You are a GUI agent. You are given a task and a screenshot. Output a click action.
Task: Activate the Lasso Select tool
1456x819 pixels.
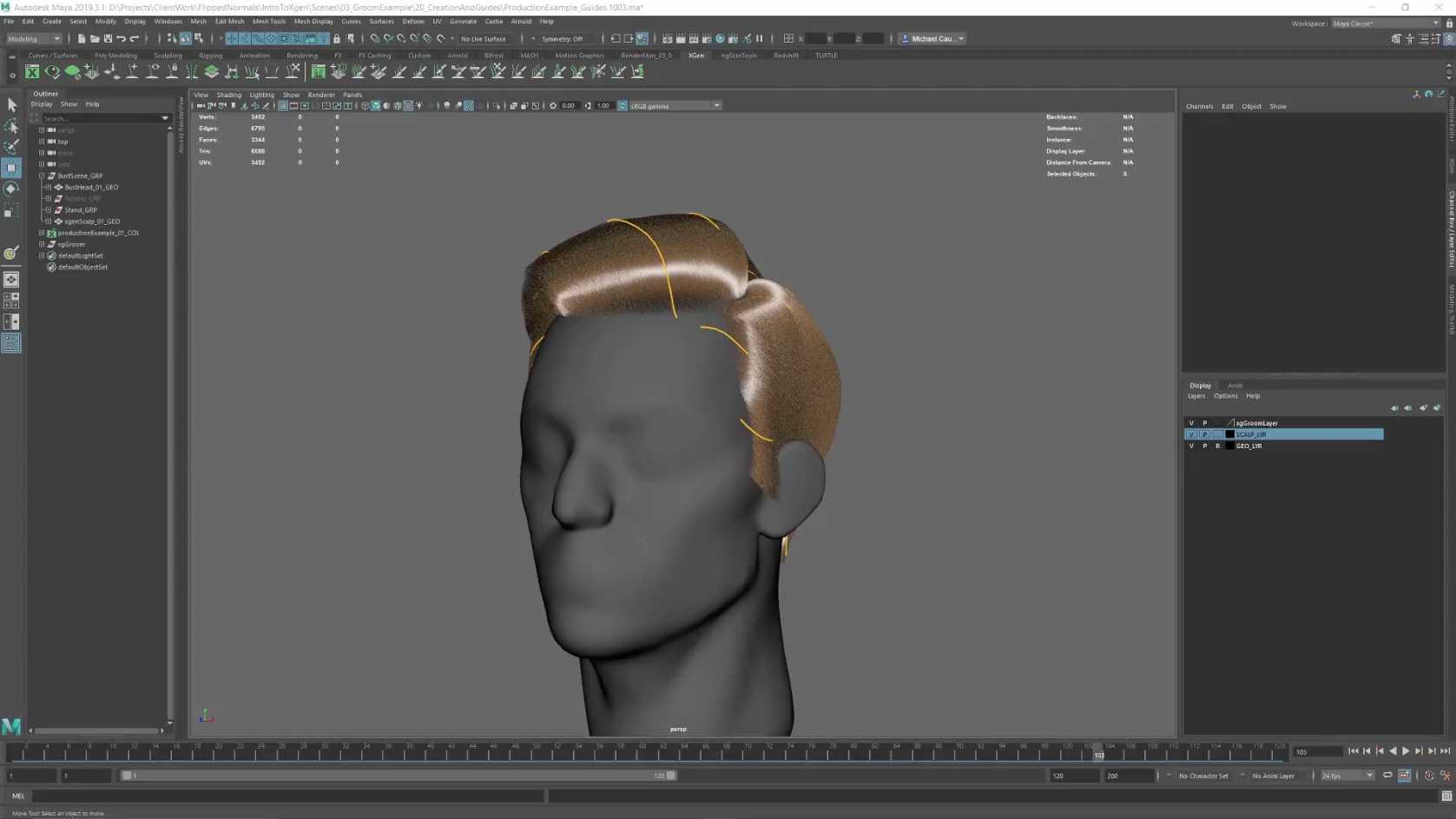pyautogui.click(x=11, y=125)
